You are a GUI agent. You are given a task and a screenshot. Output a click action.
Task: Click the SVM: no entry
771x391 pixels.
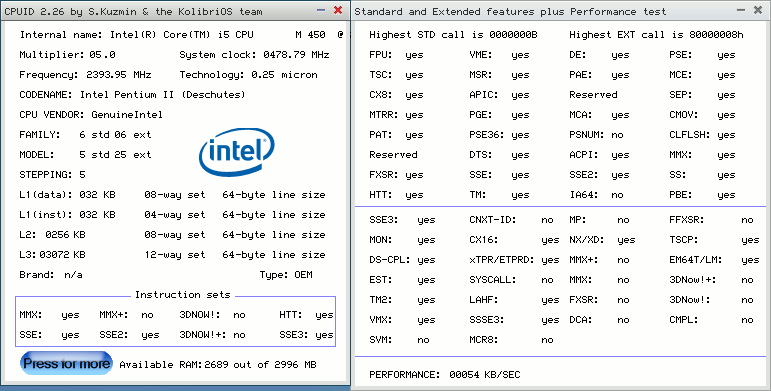pos(399,340)
